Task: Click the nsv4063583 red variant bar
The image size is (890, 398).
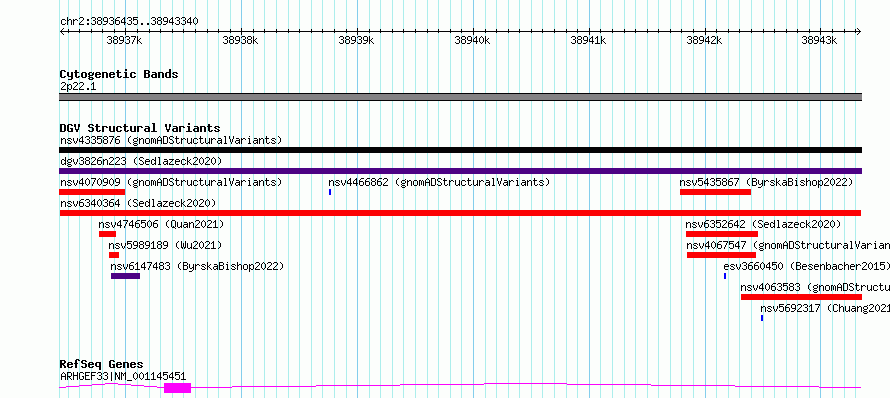Action: coord(801,297)
